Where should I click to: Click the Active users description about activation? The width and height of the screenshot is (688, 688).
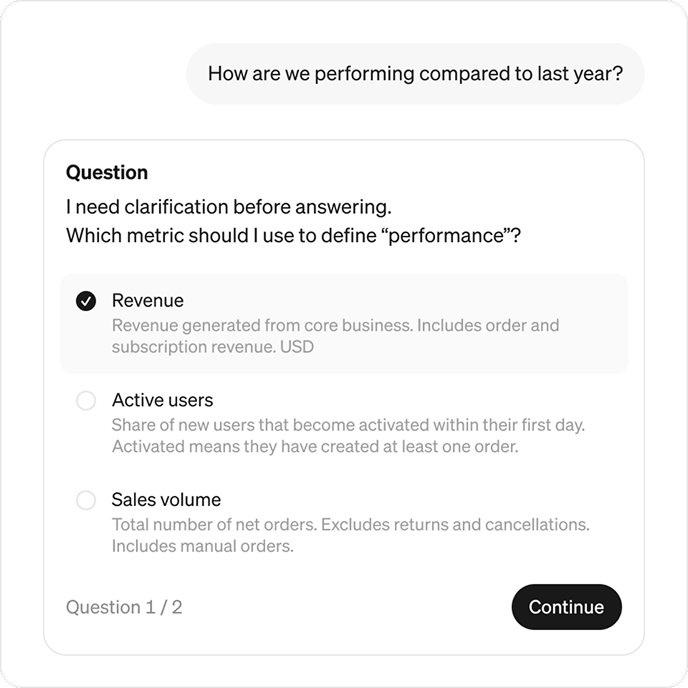pyautogui.click(x=348, y=436)
